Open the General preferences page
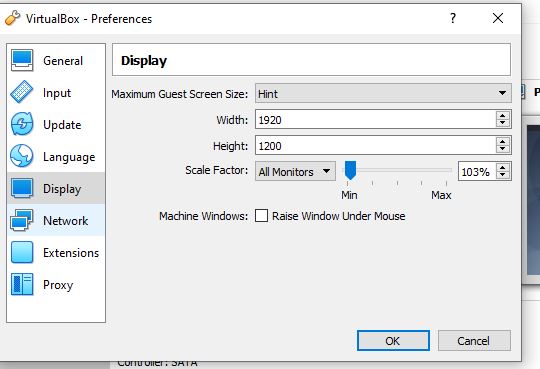Viewport: 540px width, 369px height. [56, 61]
